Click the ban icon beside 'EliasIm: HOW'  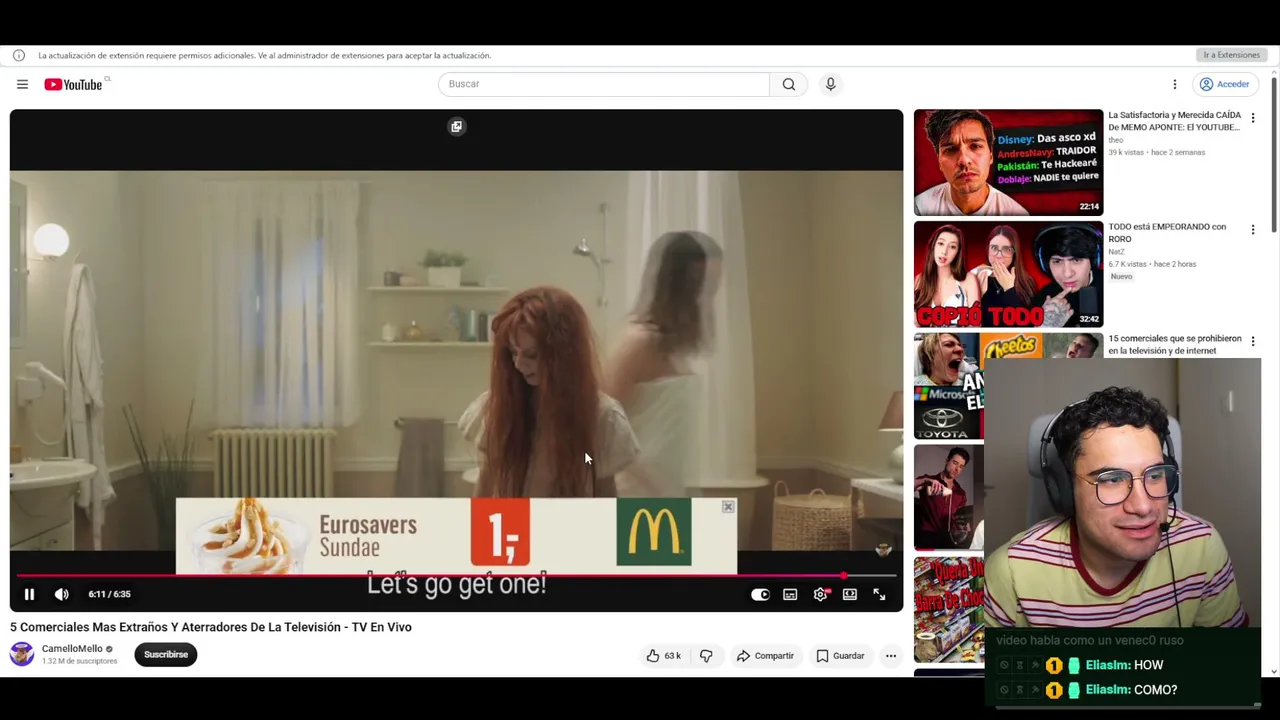point(1004,665)
